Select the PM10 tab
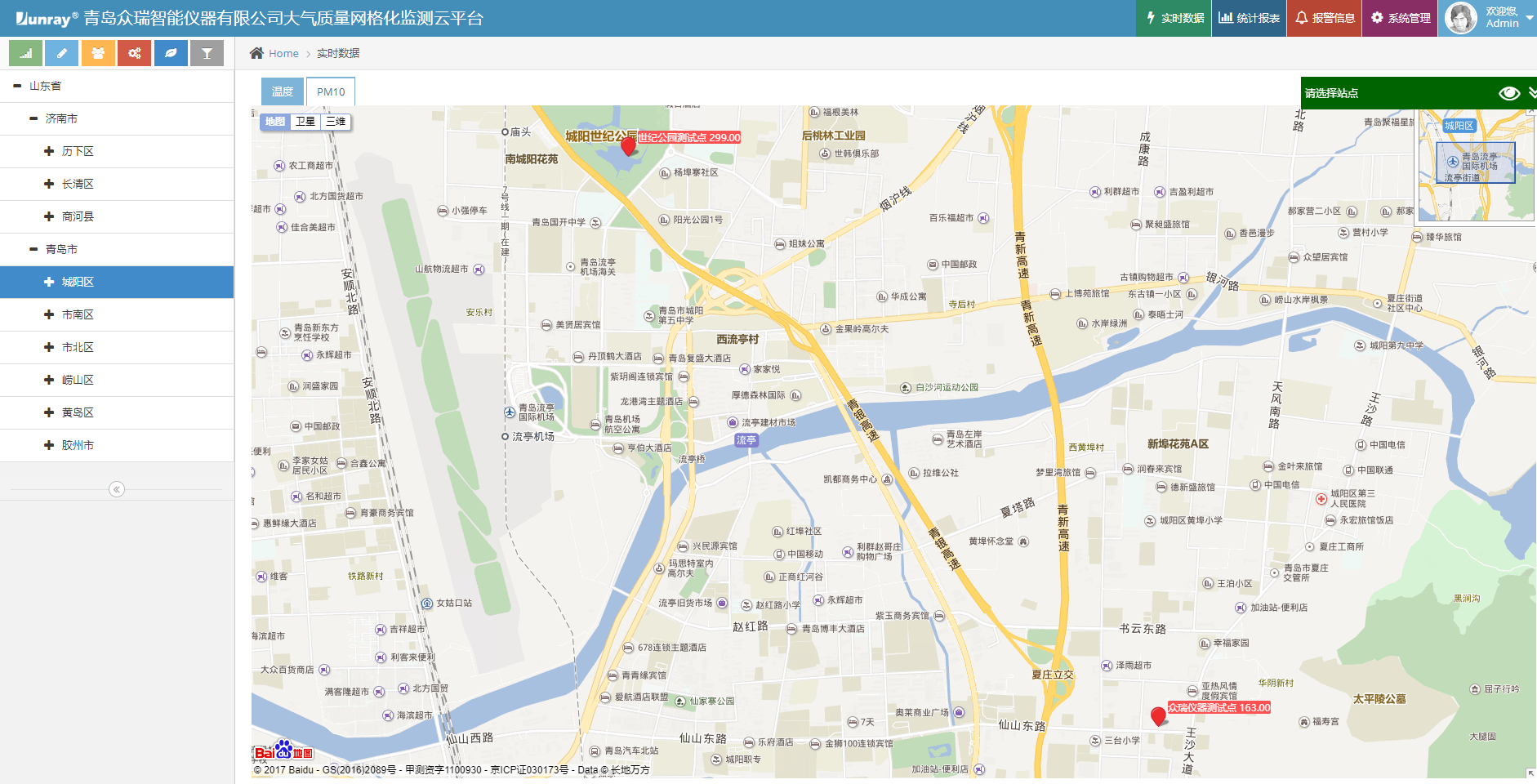Viewport: 1537px width, 784px height. click(x=331, y=91)
